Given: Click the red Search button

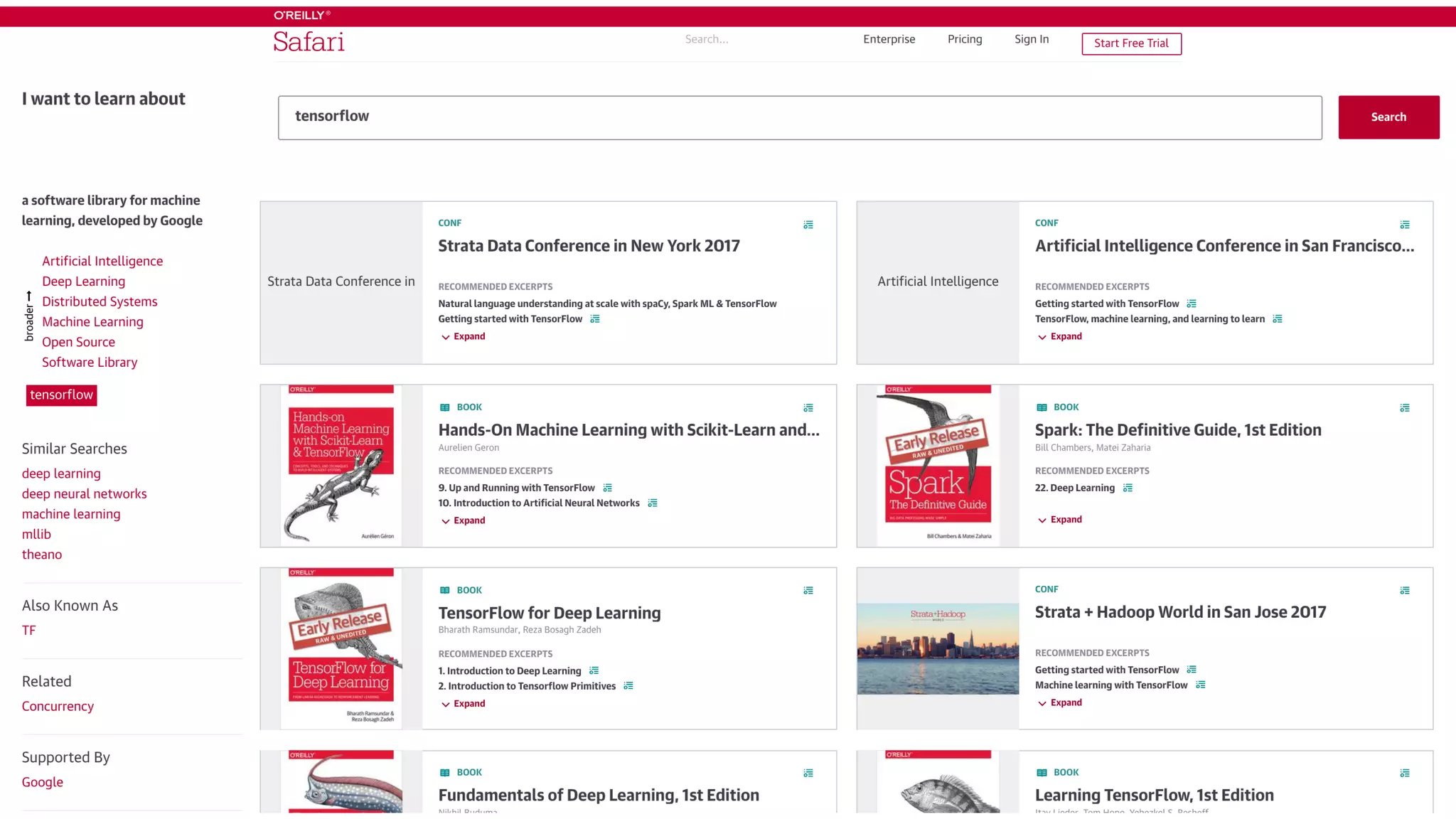Looking at the screenshot, I should [x=1388, y=117].
